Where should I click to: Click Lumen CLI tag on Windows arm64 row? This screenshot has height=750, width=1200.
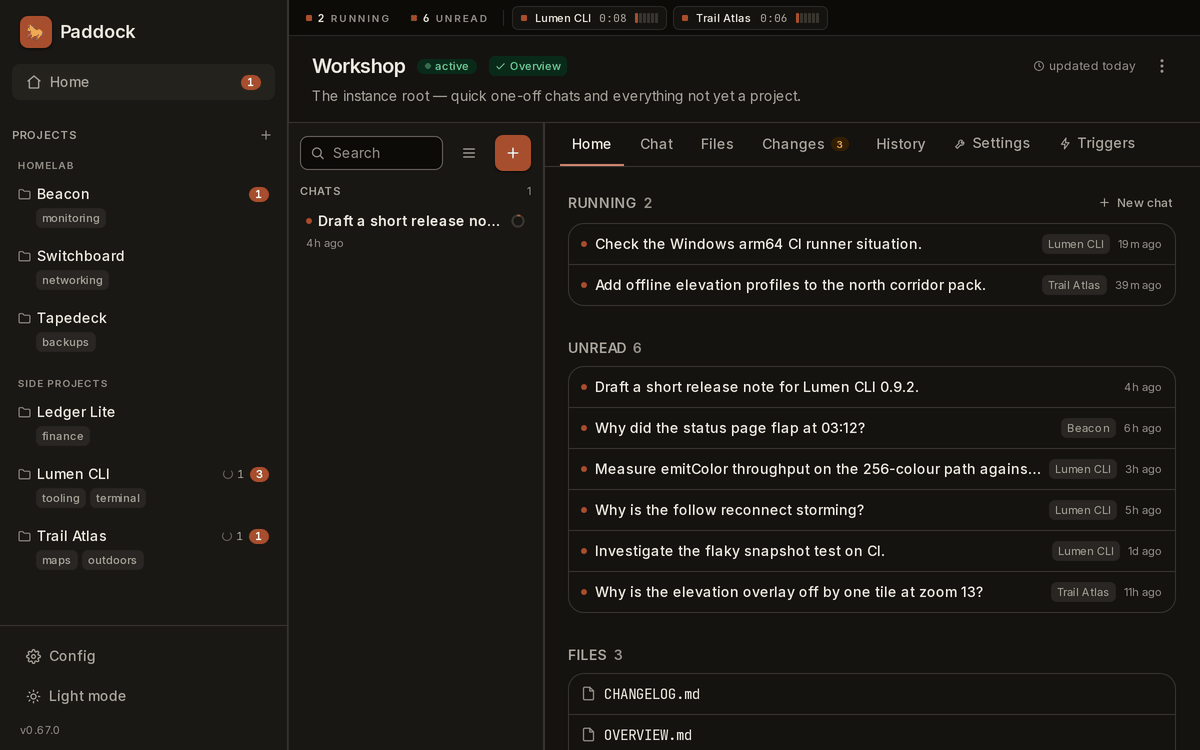[x=1076, y=244]
